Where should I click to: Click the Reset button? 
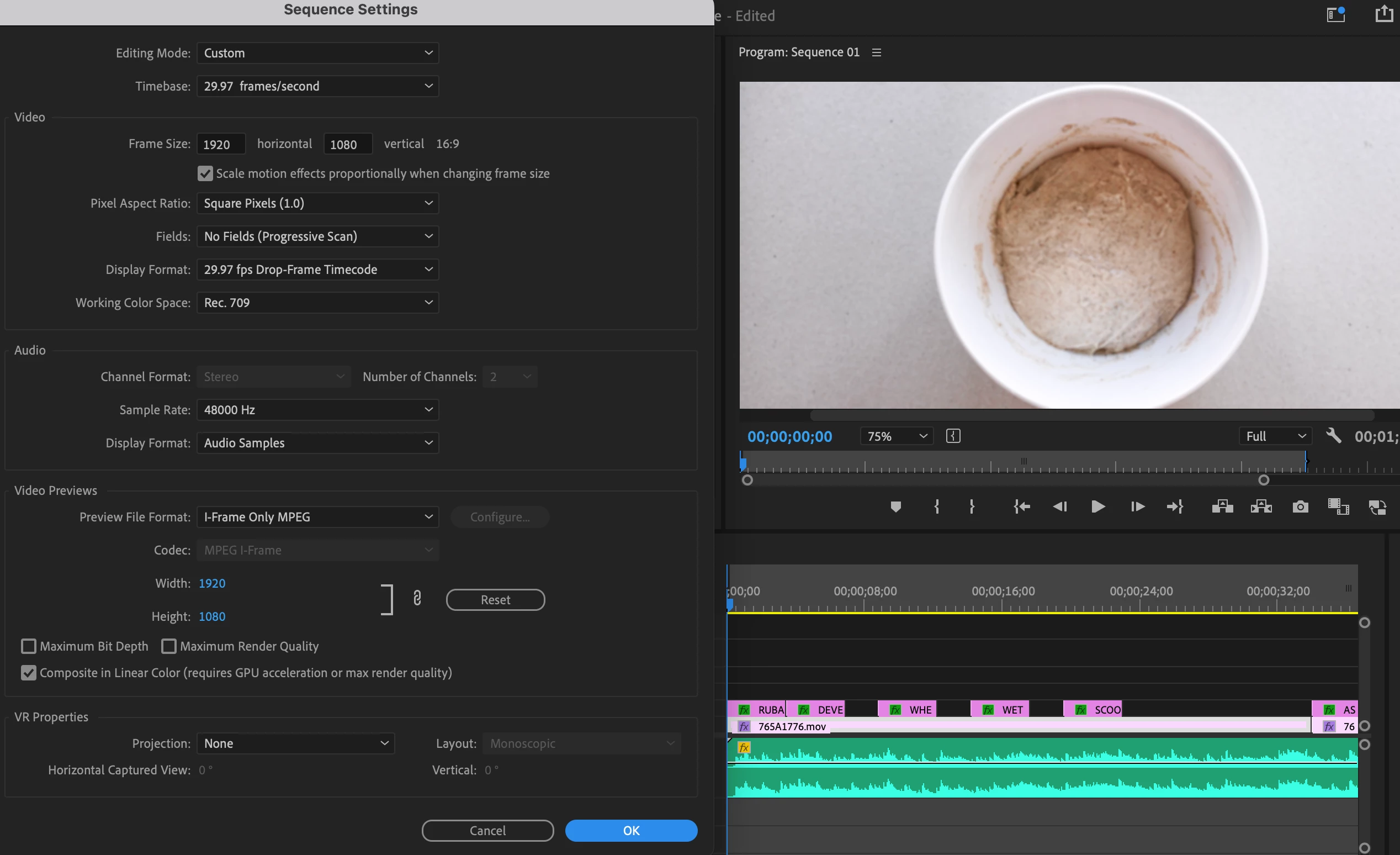click(495, 600)
